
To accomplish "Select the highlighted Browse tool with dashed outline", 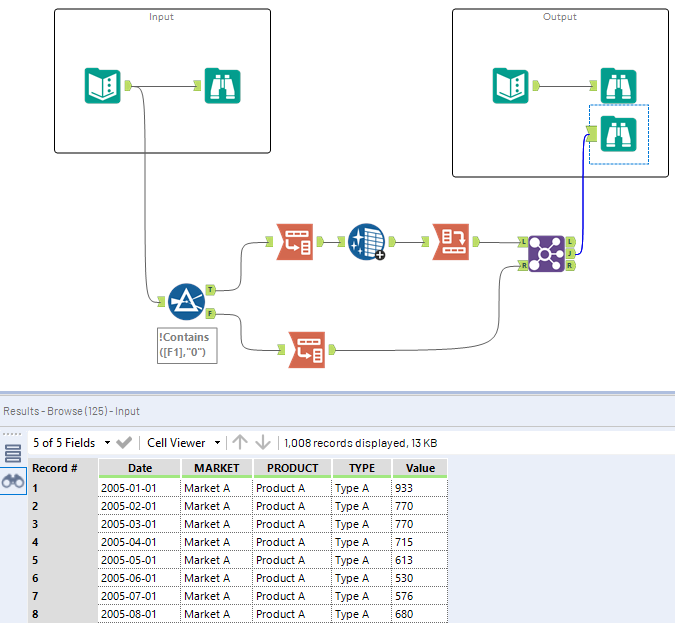I will pos(618,134).
